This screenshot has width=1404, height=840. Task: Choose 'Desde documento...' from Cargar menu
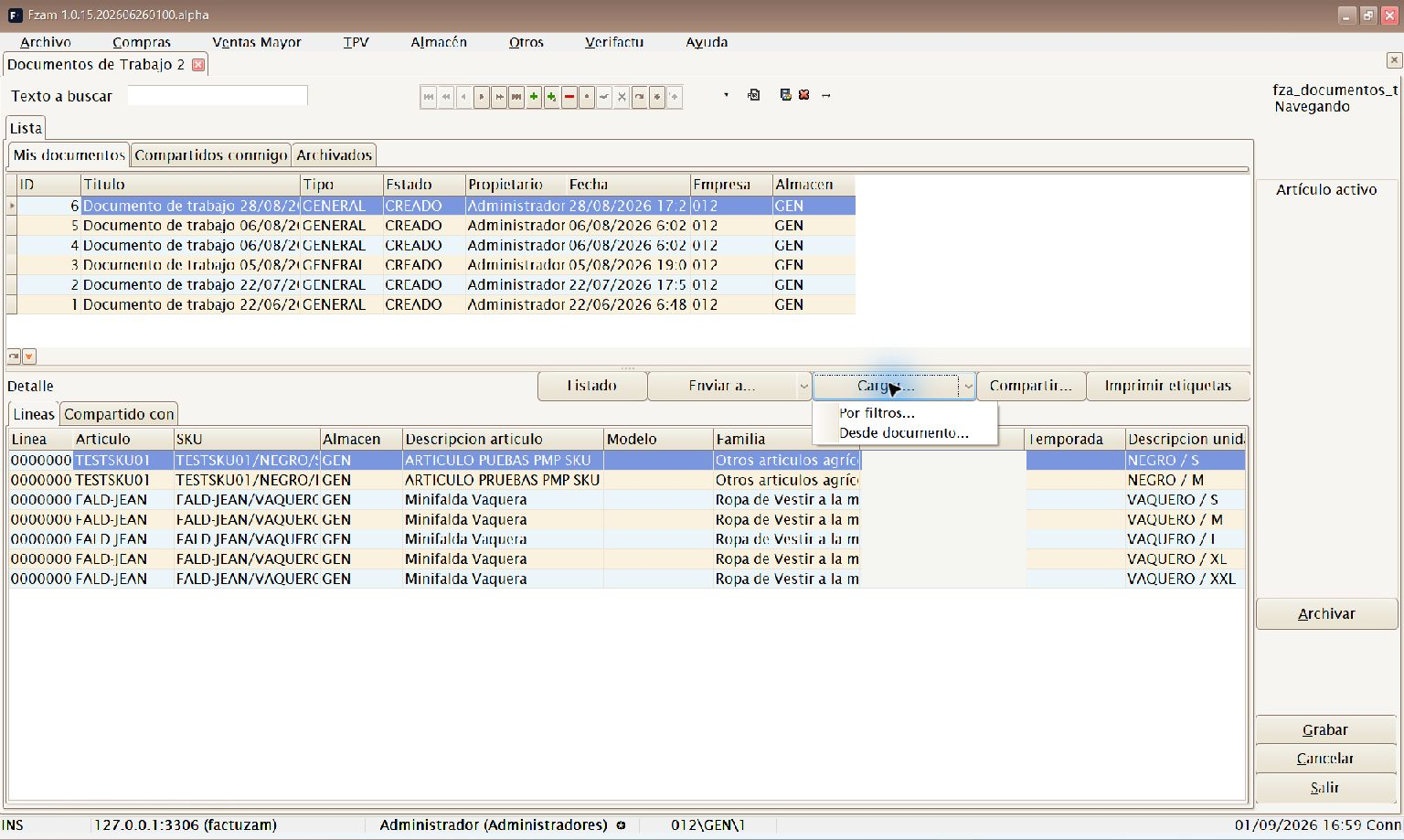pos(905,433)
